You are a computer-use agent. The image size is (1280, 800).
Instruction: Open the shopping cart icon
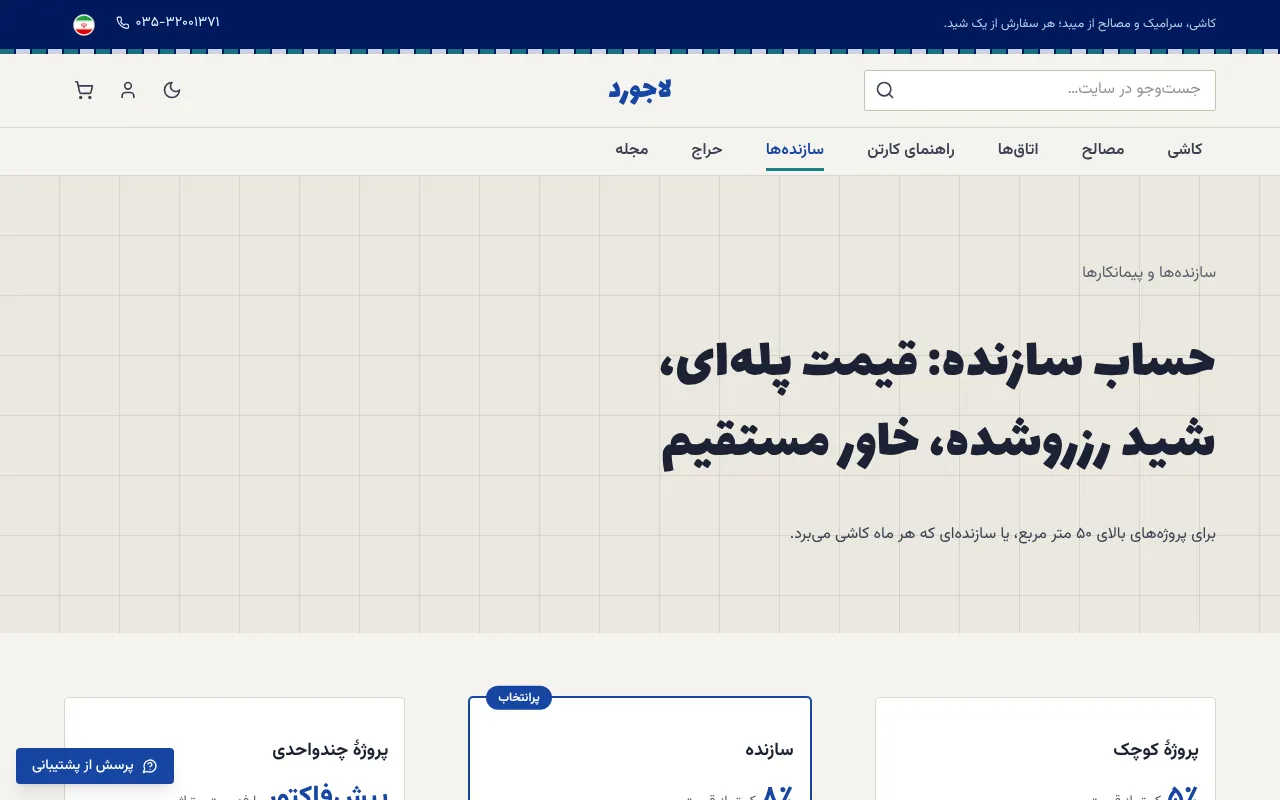tap(84, 90)
